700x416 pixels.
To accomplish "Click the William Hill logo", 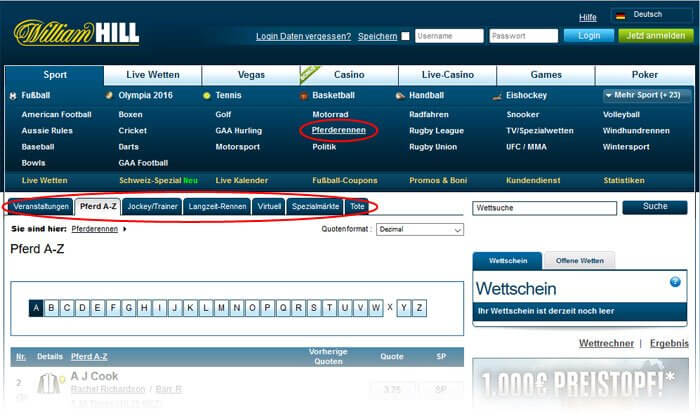I will pyautogui.click(x=76, y=33).
